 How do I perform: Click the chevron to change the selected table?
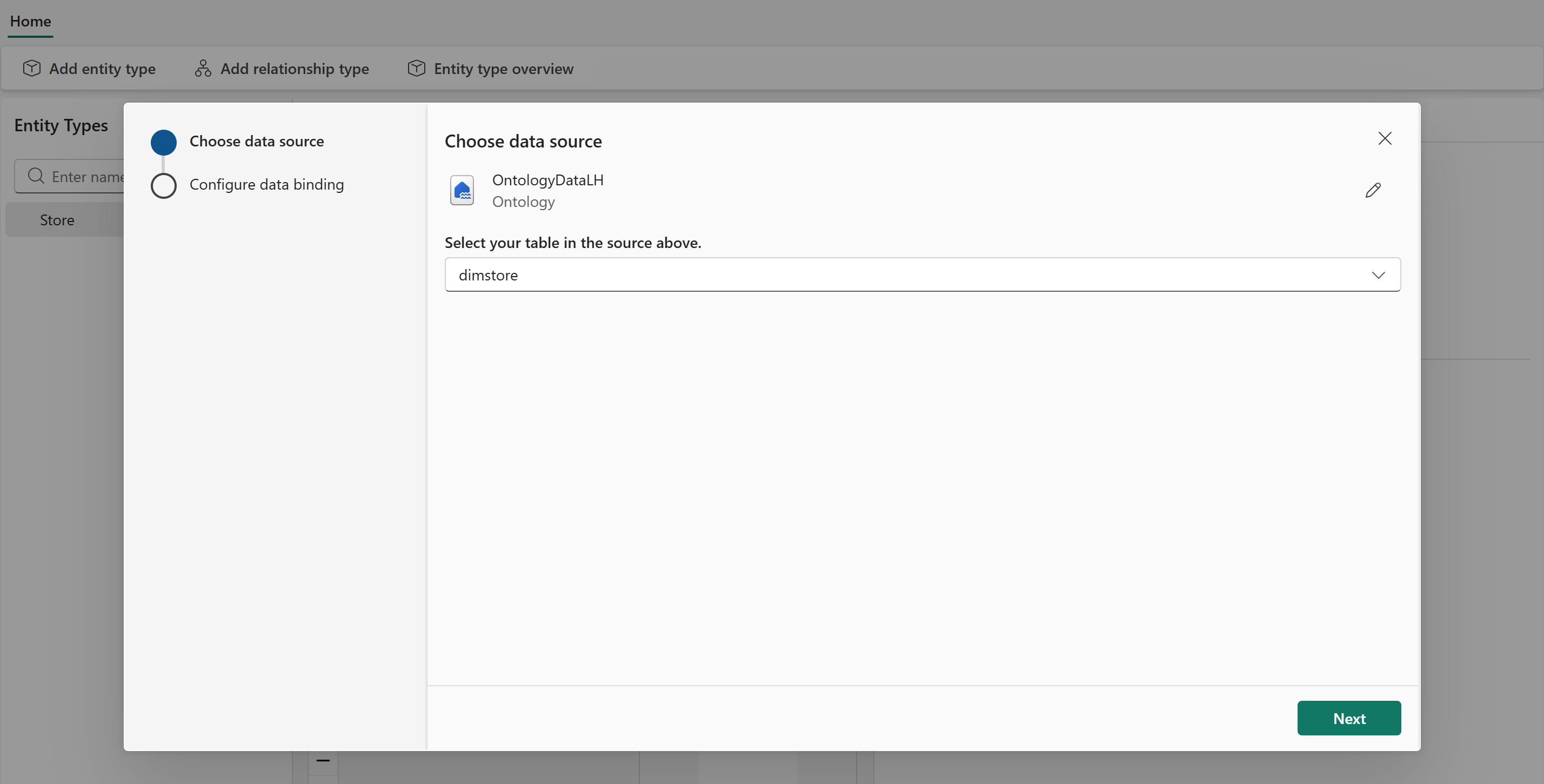coord(1379,275)
